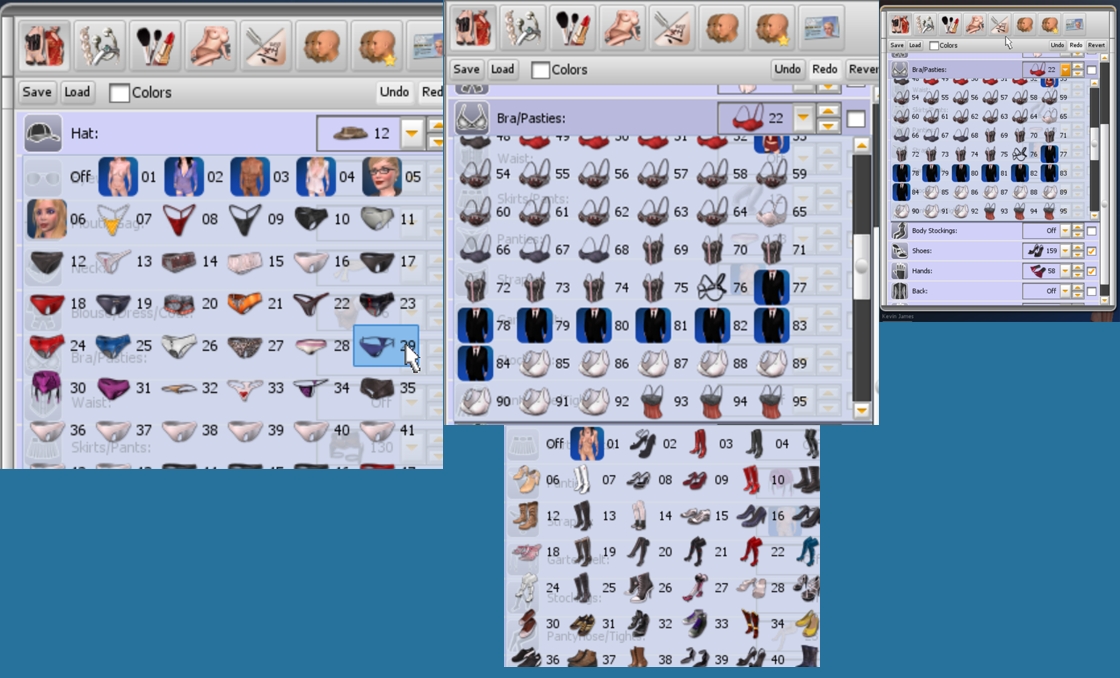Choose red corset item 93 in middle window
This screenshot has height=678, width=1120.
tap(653, 402)
